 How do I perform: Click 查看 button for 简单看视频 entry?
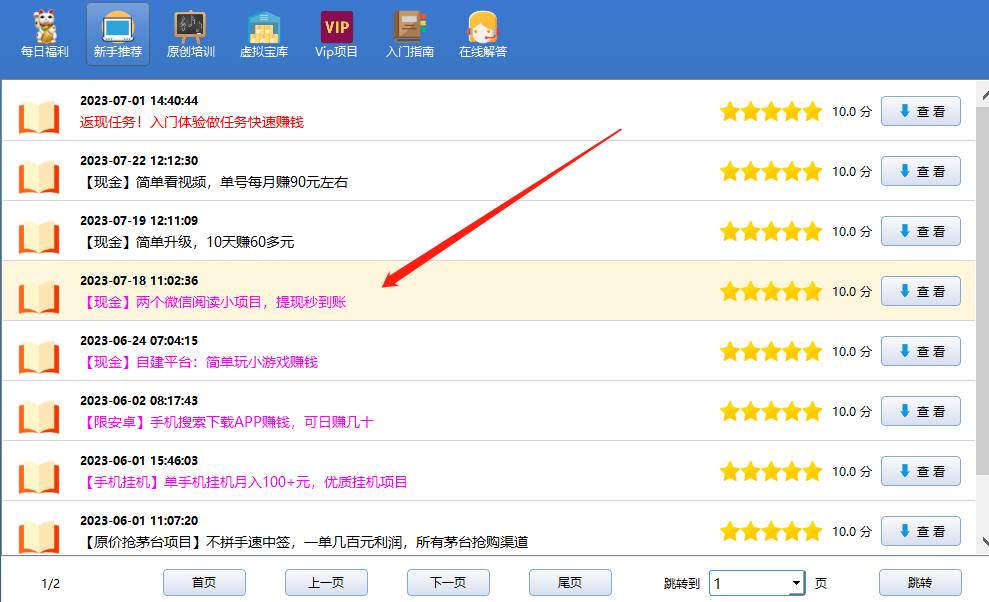click(921, 171)
